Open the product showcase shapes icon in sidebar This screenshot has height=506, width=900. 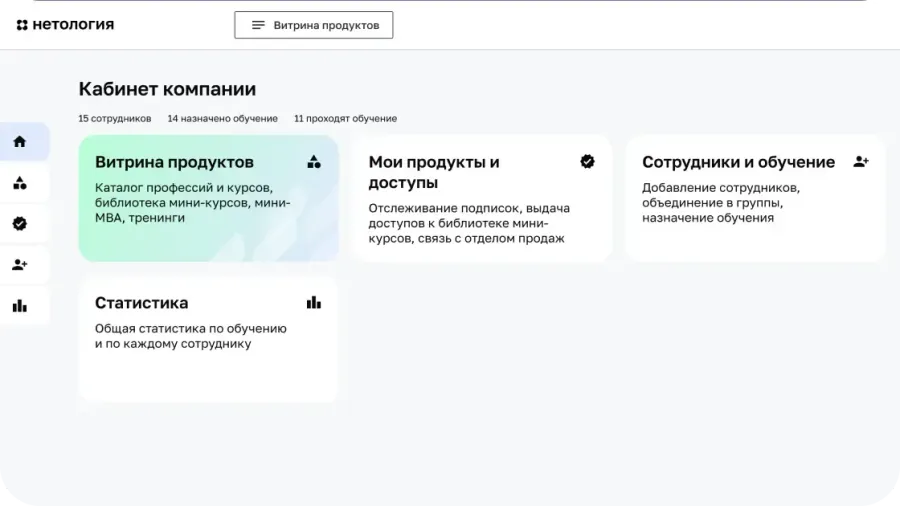[x=20, y=183]
